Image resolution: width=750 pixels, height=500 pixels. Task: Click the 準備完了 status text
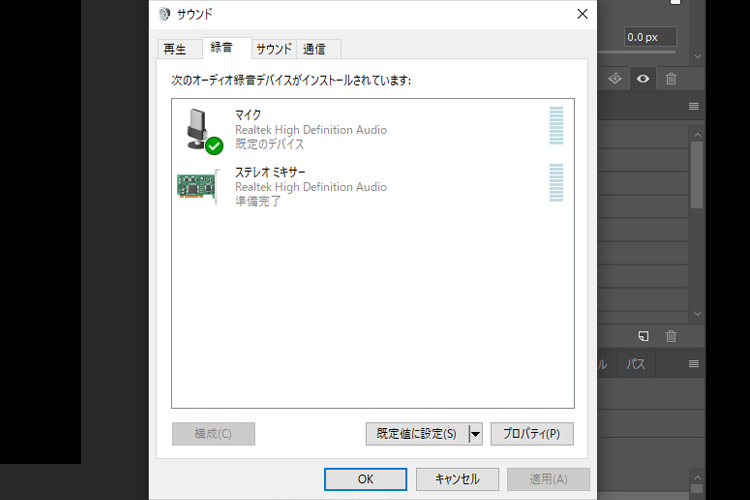pos(258,201)
